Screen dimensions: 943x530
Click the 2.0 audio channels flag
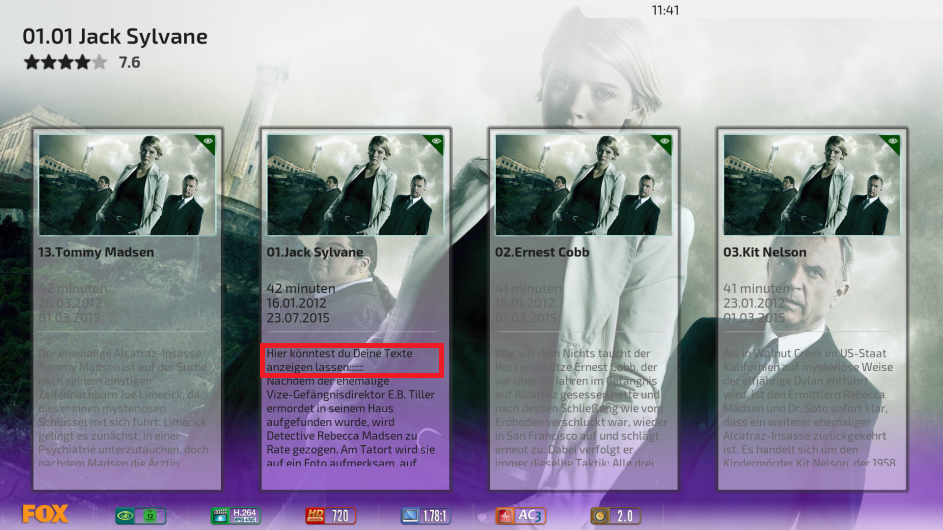(x=615, y=516)
